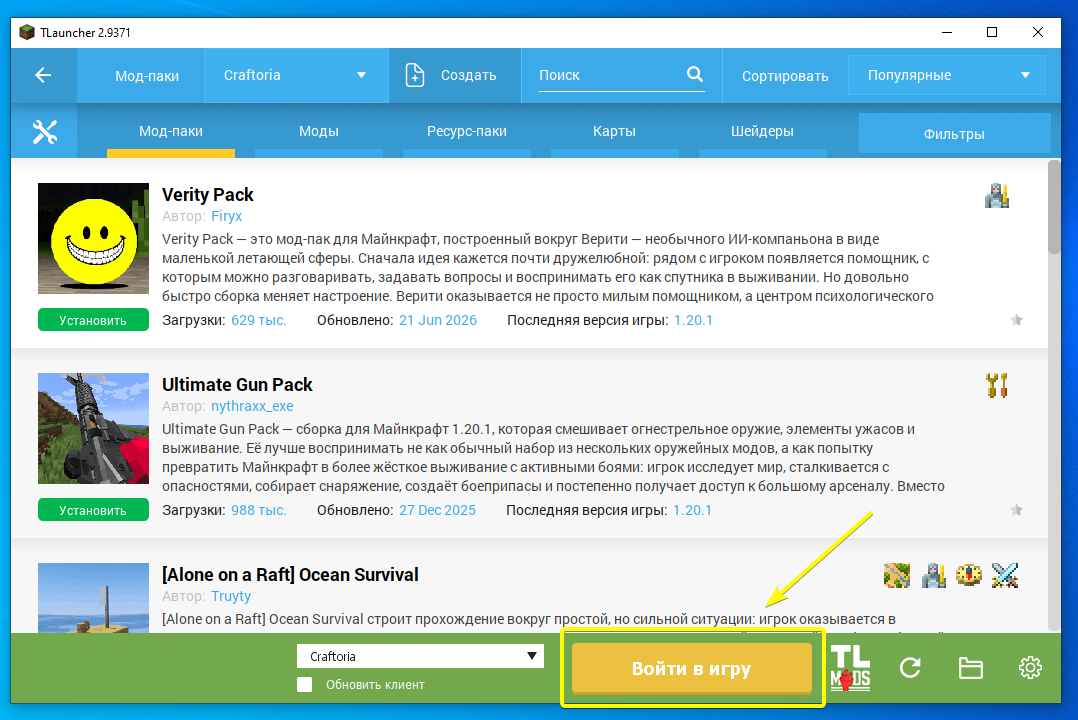The width and height of the screenshot is (1078, 720).
Task: Open the wrench and screwdriver tools icon
Action: point(45,131)
